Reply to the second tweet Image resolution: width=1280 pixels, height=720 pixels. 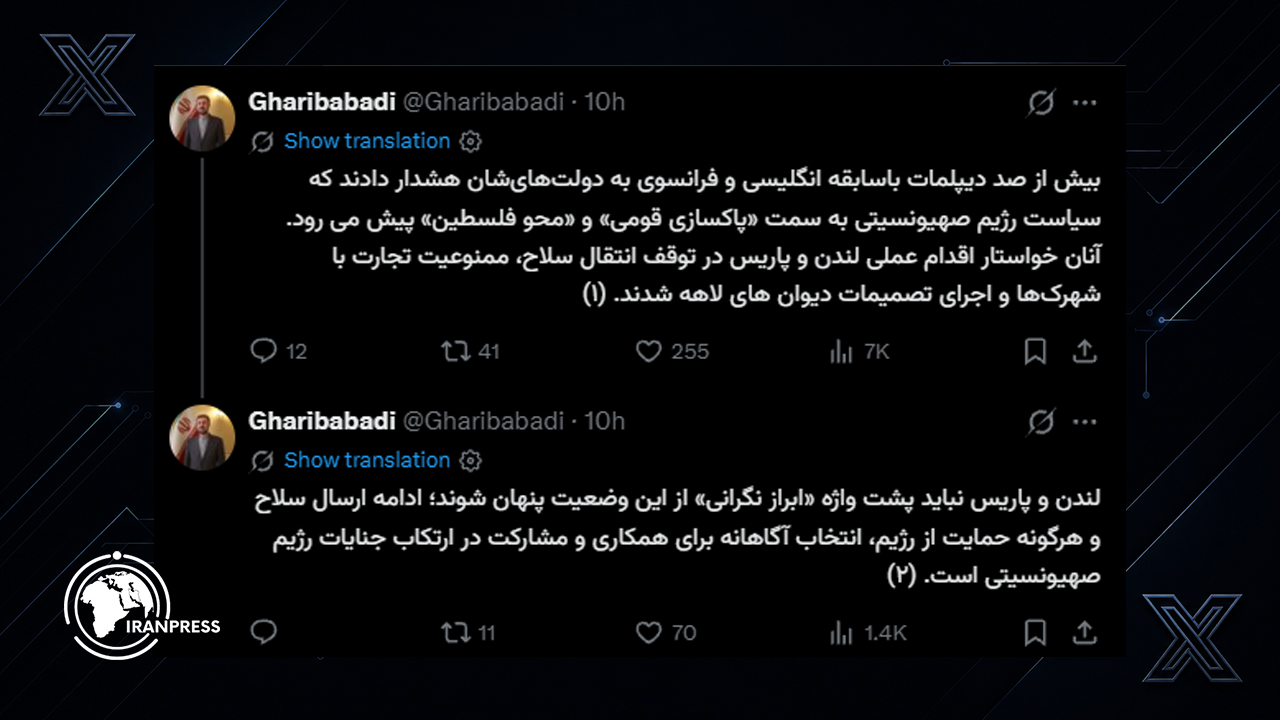coord(263,632)
